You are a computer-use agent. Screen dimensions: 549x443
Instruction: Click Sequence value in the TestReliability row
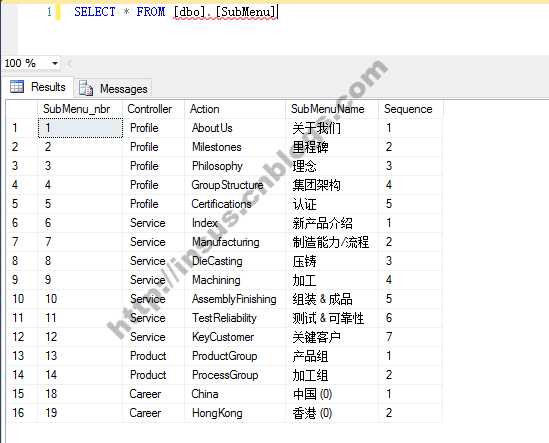pyautogui.click(x=410, y=318)
